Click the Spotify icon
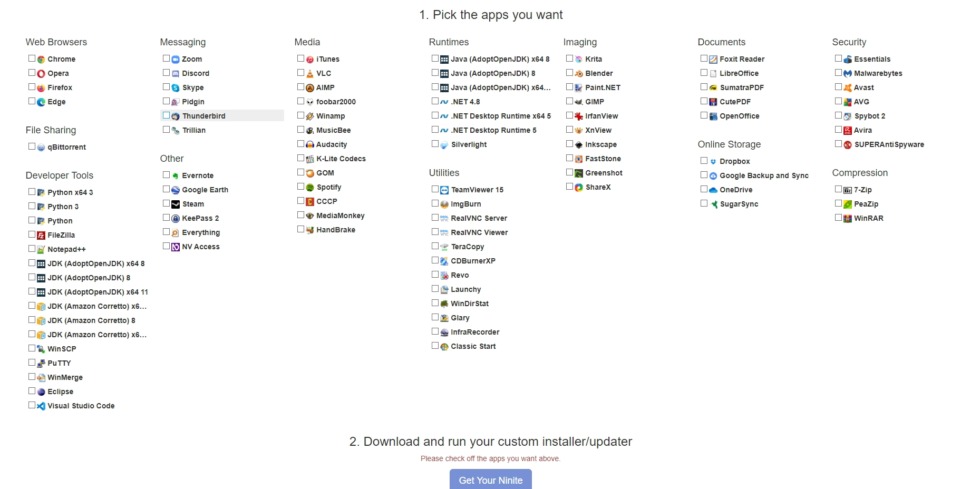 click(x=310, y=188)
